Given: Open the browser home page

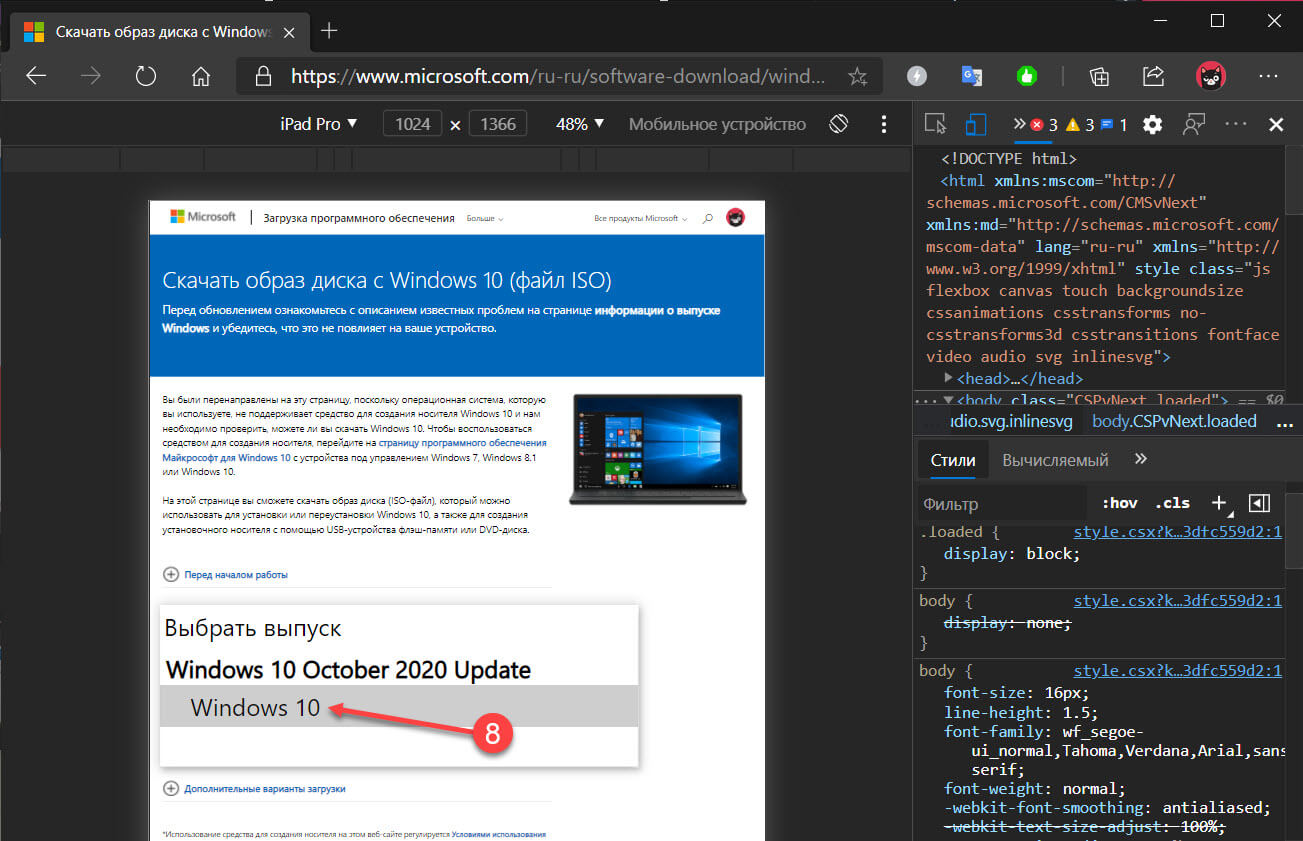Looking at the screenshot, I should pos(201,76).
